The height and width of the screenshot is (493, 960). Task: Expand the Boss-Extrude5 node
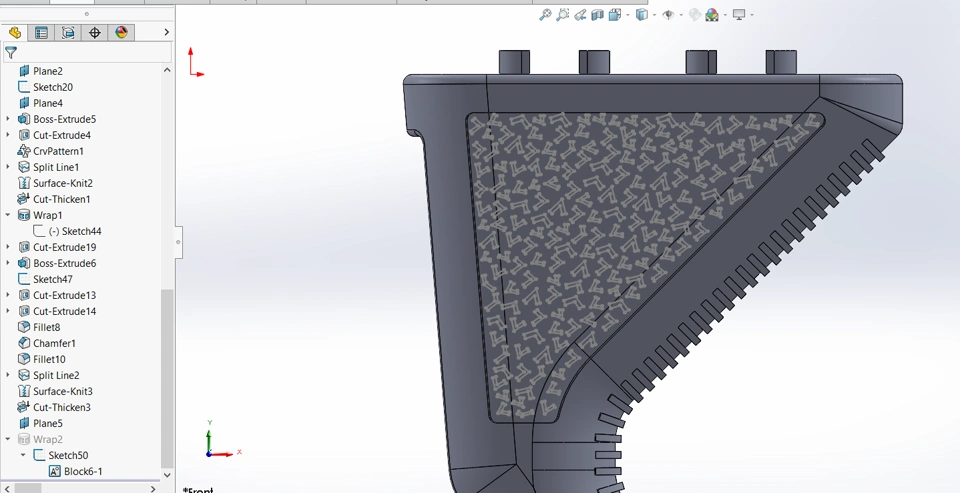(x=8, y=119)
